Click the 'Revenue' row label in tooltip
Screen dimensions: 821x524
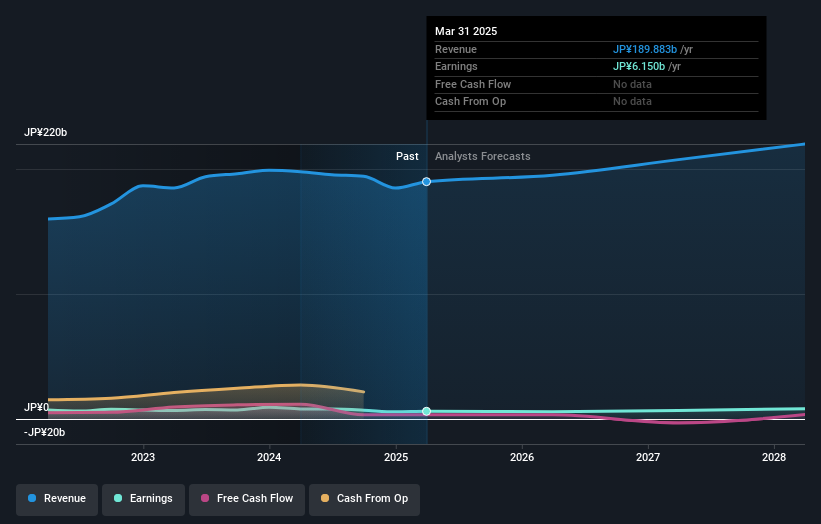click(x=456, y=49)
